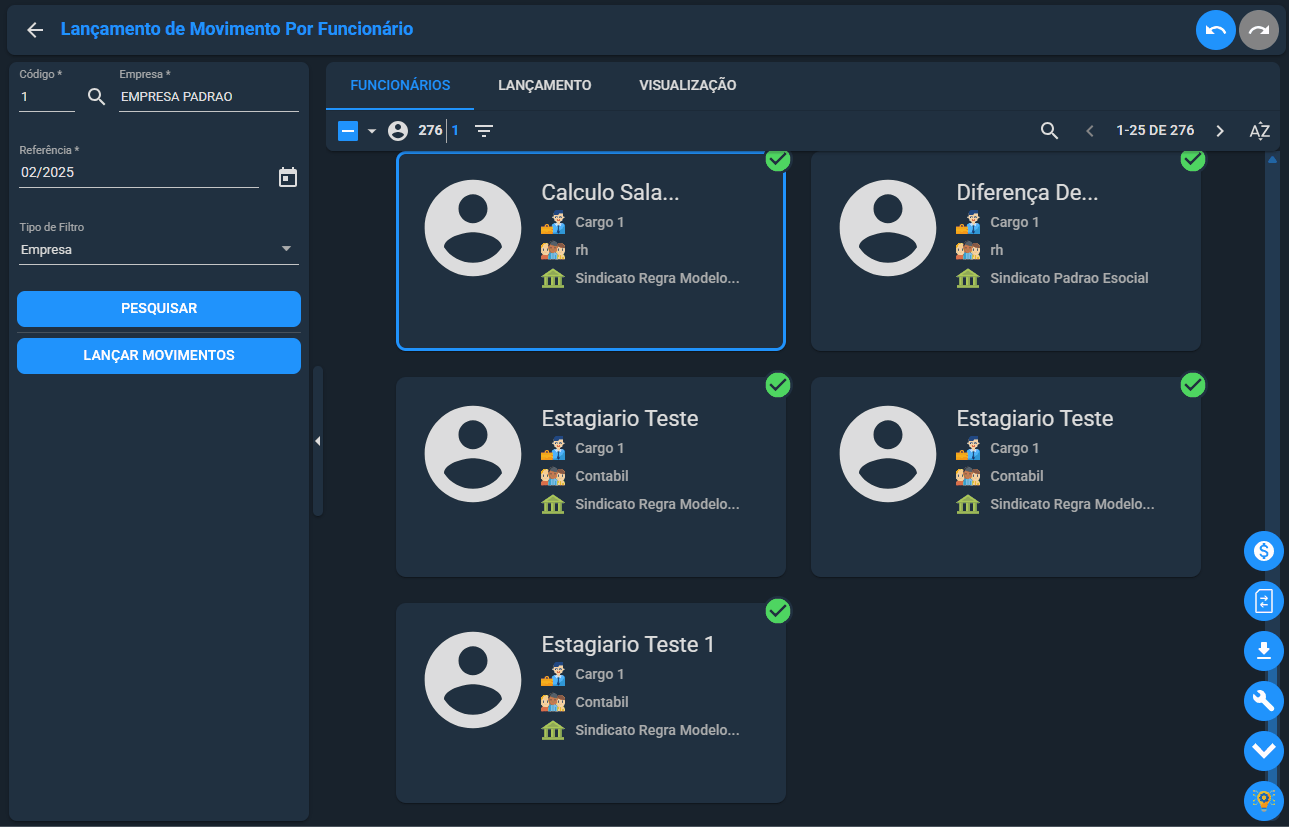Collapse floating buttons with chevron down

(1264, 751)
